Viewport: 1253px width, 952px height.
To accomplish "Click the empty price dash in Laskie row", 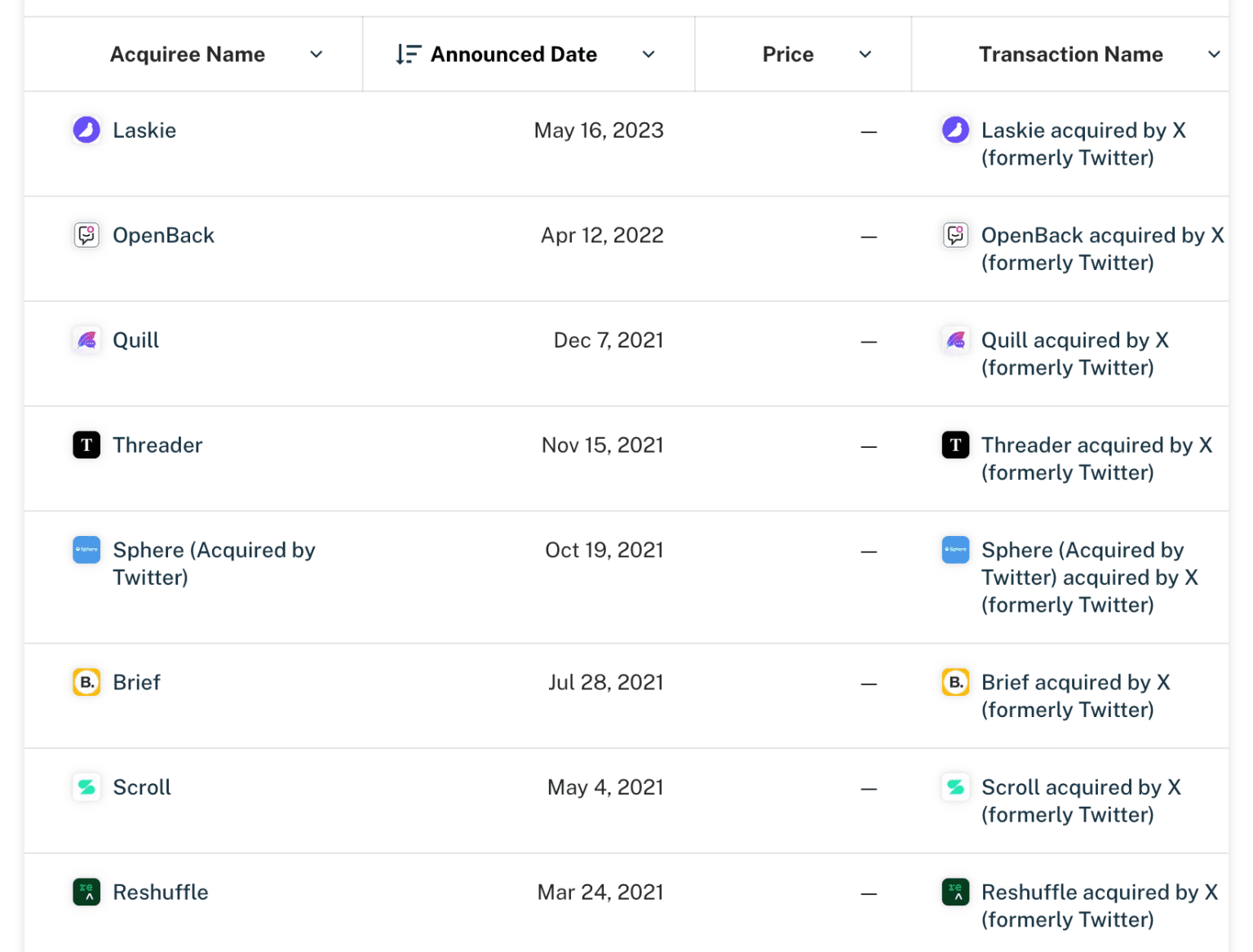I will [x=869, y=131].
